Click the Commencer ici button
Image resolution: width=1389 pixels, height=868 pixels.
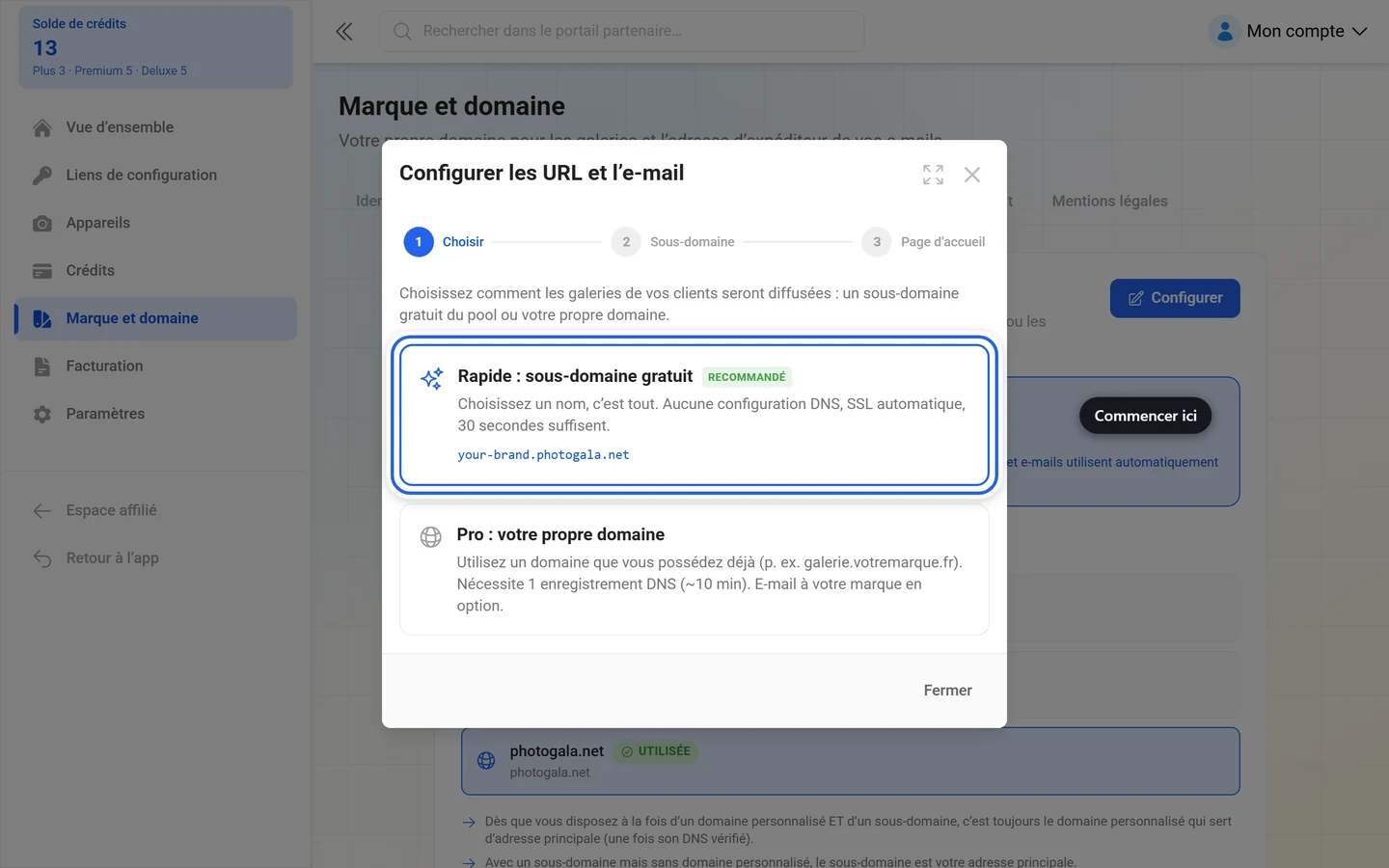pyautogui.click(x=1145, y=416)
